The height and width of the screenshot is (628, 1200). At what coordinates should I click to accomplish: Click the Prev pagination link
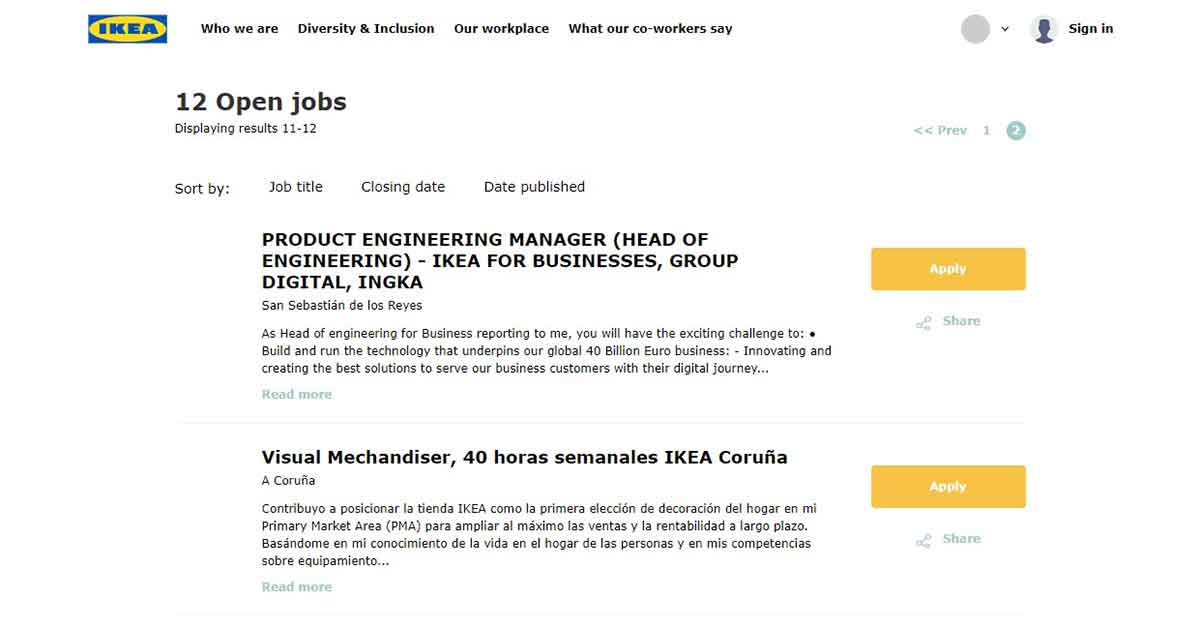coord(940,130)
